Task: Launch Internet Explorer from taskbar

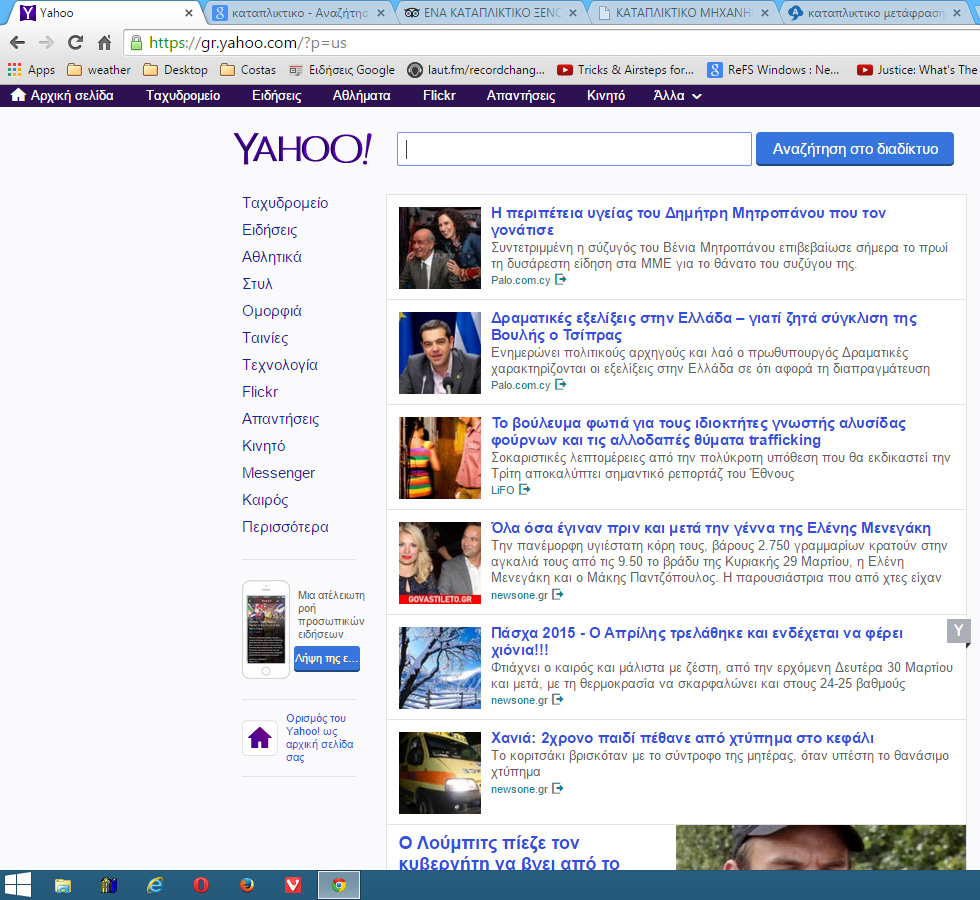Action: 154,885
